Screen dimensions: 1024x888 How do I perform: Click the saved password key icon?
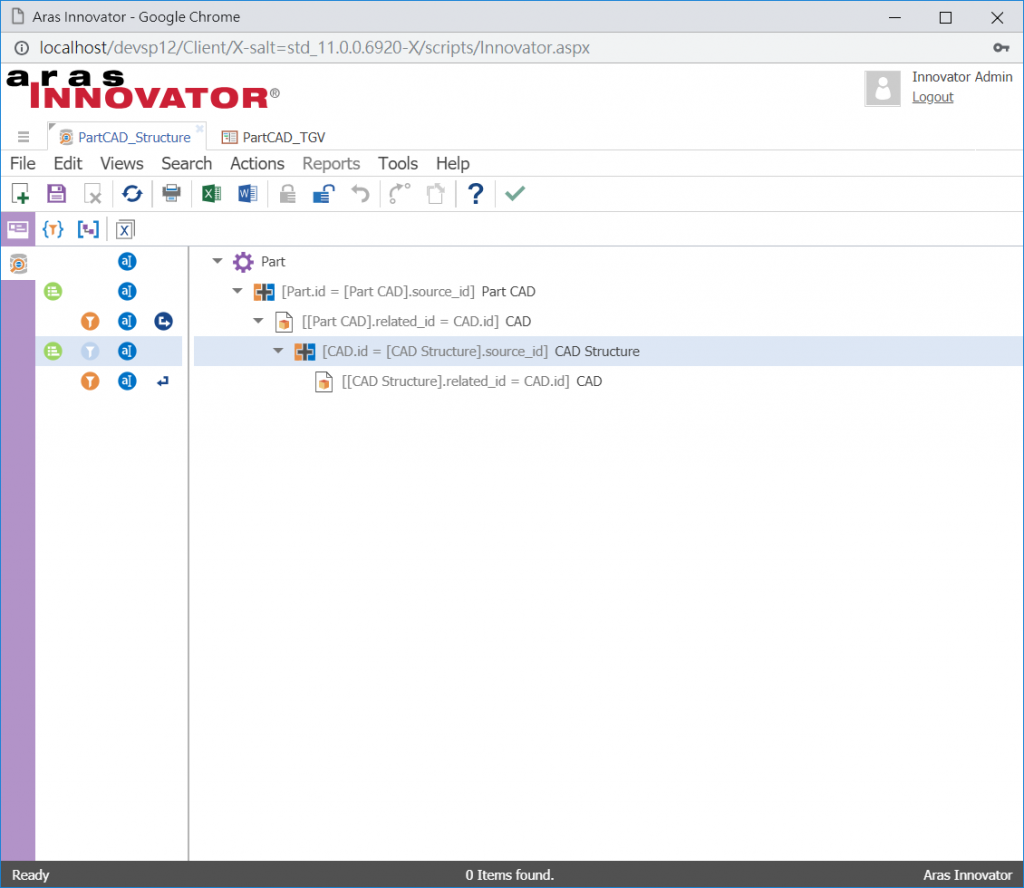pos(1000,48)
